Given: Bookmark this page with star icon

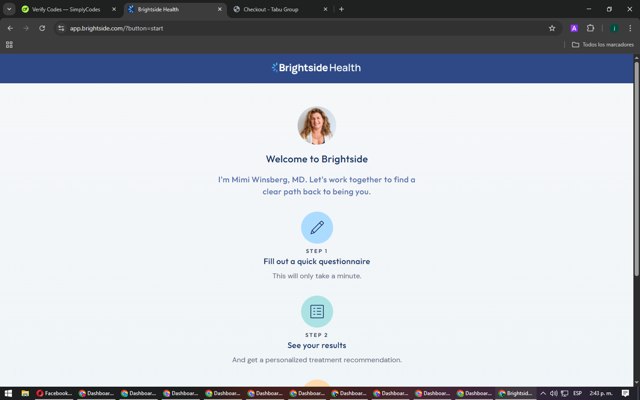Looking at the screenshot, I should pos(552,28).
